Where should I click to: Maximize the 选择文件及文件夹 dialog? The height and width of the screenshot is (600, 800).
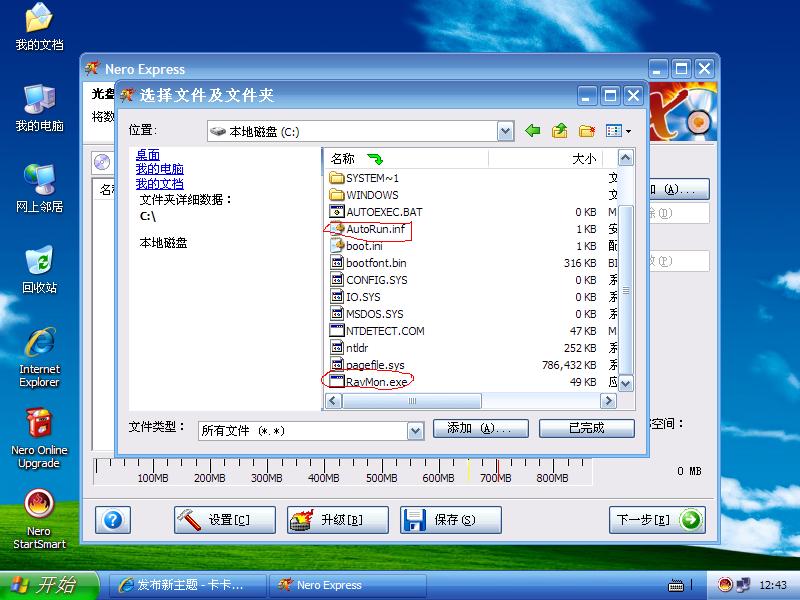point(610,95)
